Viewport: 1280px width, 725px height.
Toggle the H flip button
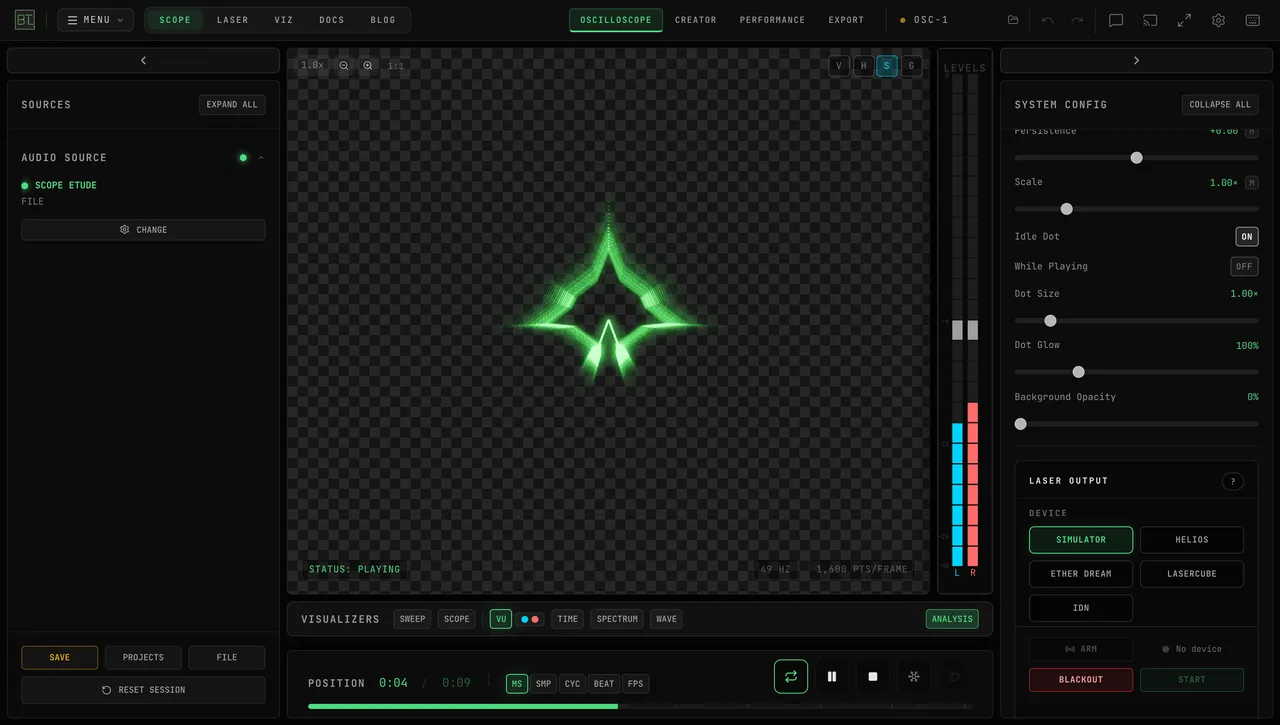[863, 66]
